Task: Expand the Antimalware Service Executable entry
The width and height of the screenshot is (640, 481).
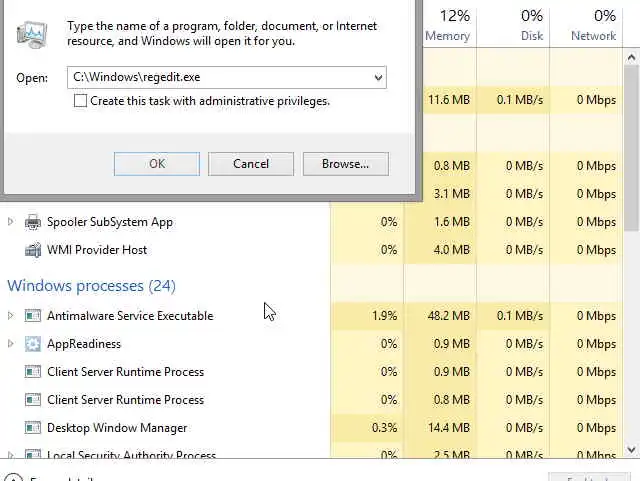Action: (x=11, y=316)
